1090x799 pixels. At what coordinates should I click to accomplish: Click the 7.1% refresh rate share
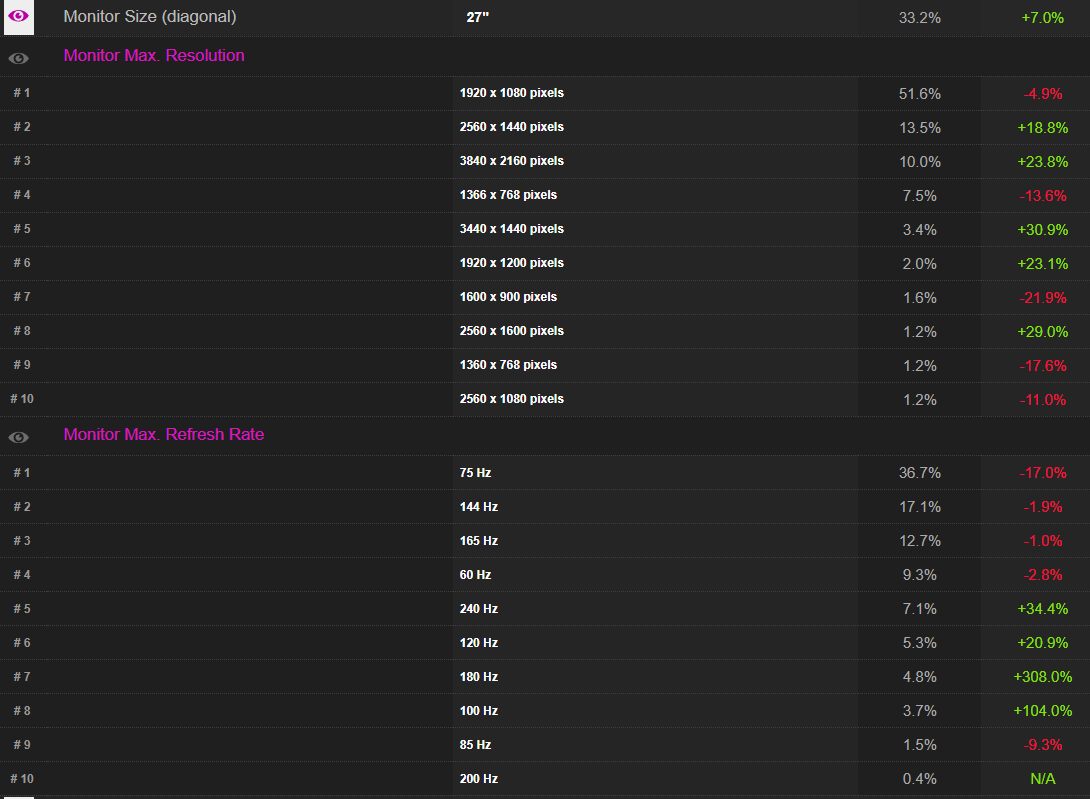click(919, 610)
